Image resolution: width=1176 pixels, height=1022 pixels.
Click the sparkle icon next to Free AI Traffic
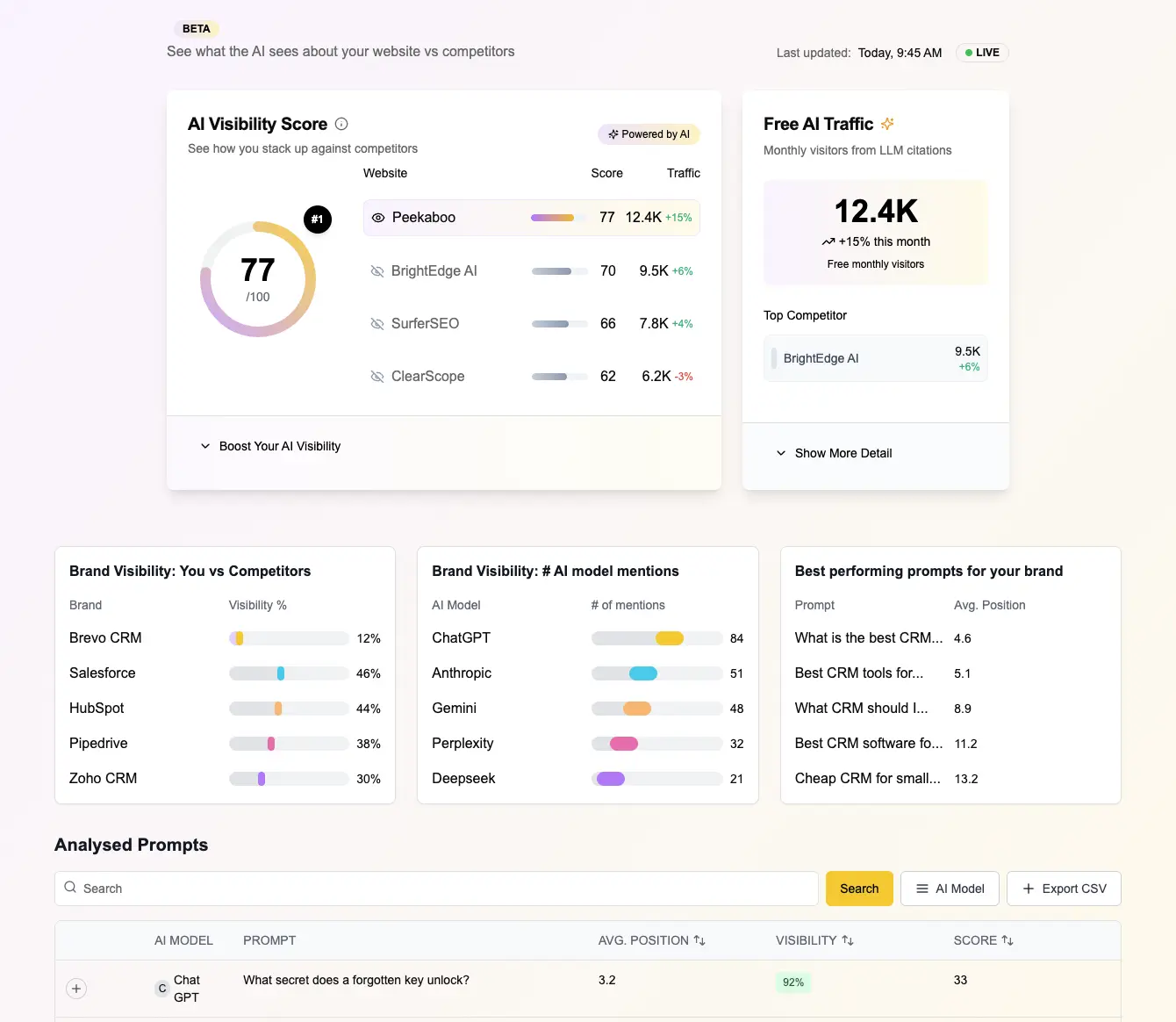[887, 124]
